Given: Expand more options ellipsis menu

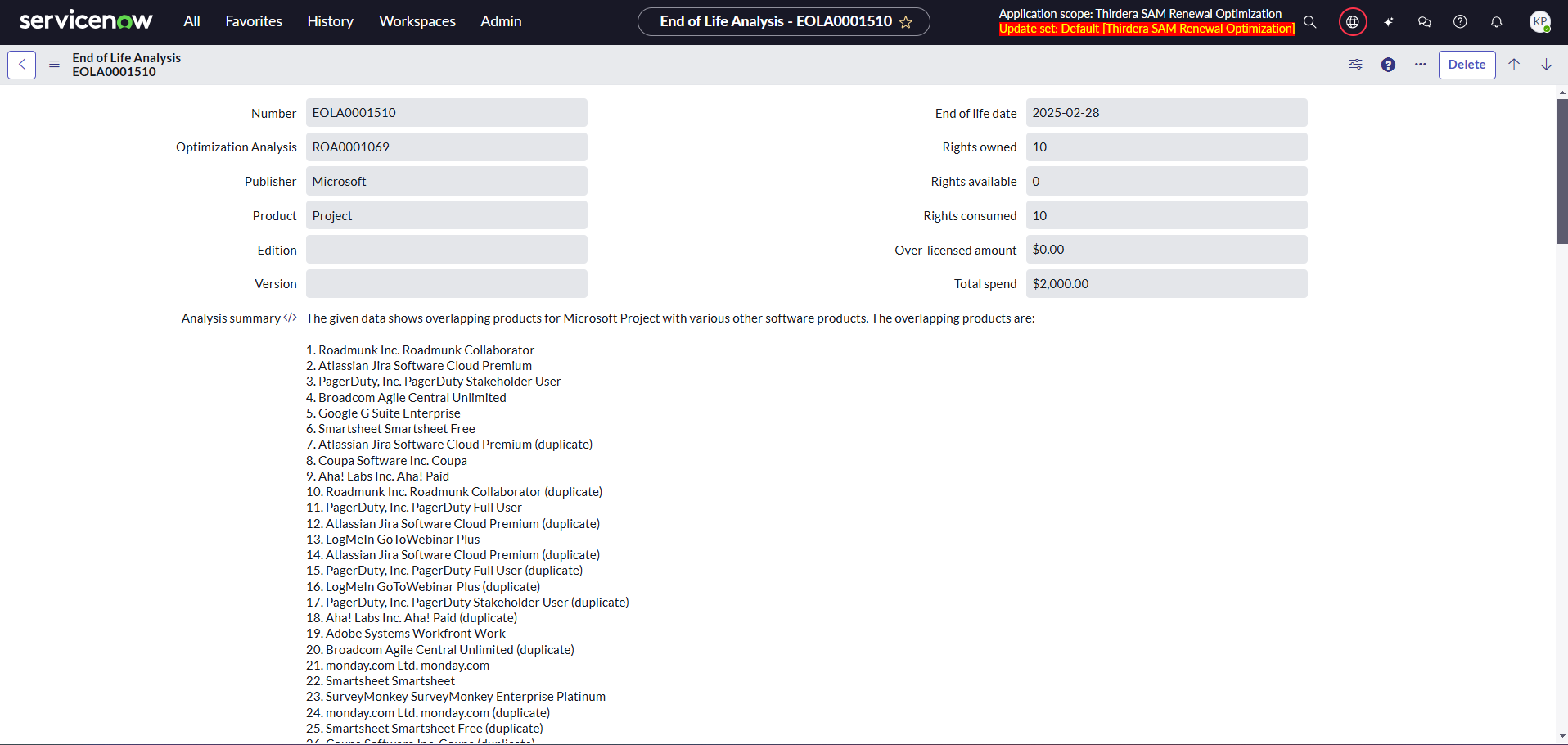Looking at the screenshot, I should pos(1420,65).
